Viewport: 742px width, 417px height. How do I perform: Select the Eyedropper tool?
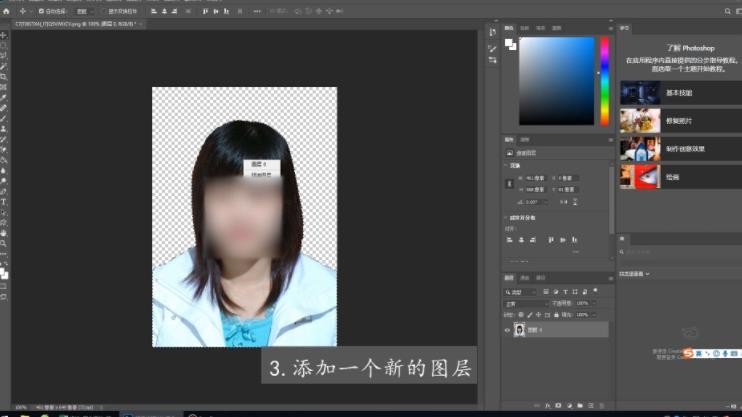tap(4, 98)
